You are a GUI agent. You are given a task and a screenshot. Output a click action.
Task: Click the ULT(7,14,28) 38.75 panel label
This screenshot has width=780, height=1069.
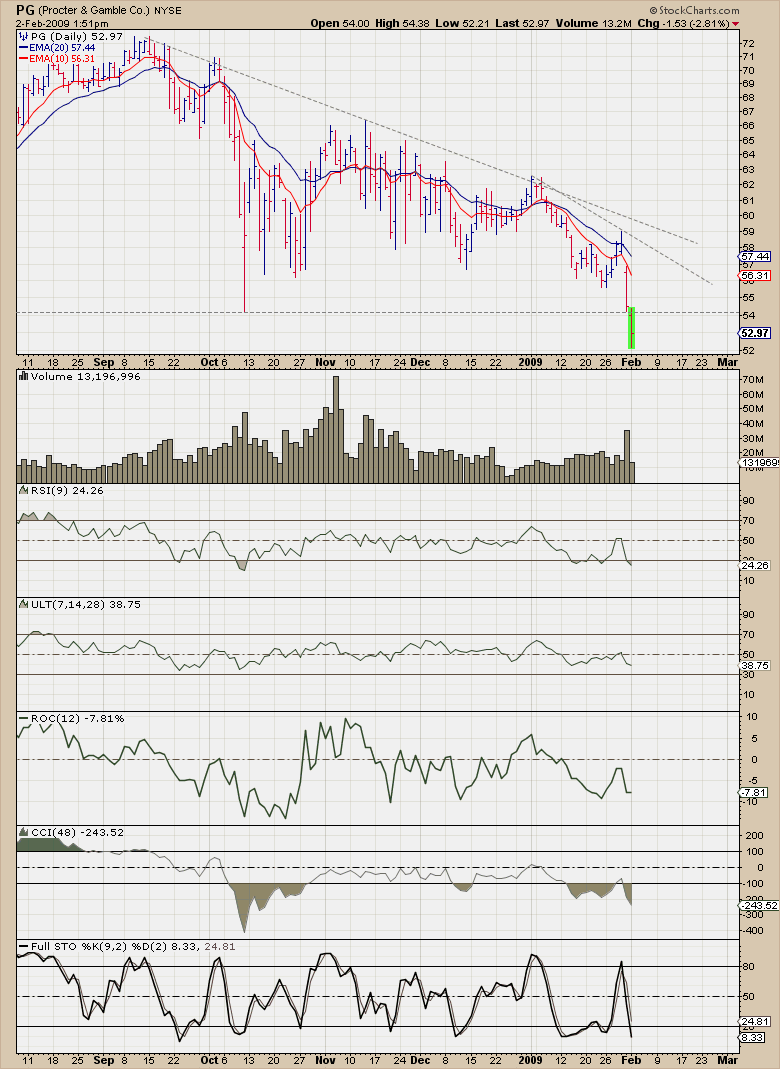coord(85,604)
